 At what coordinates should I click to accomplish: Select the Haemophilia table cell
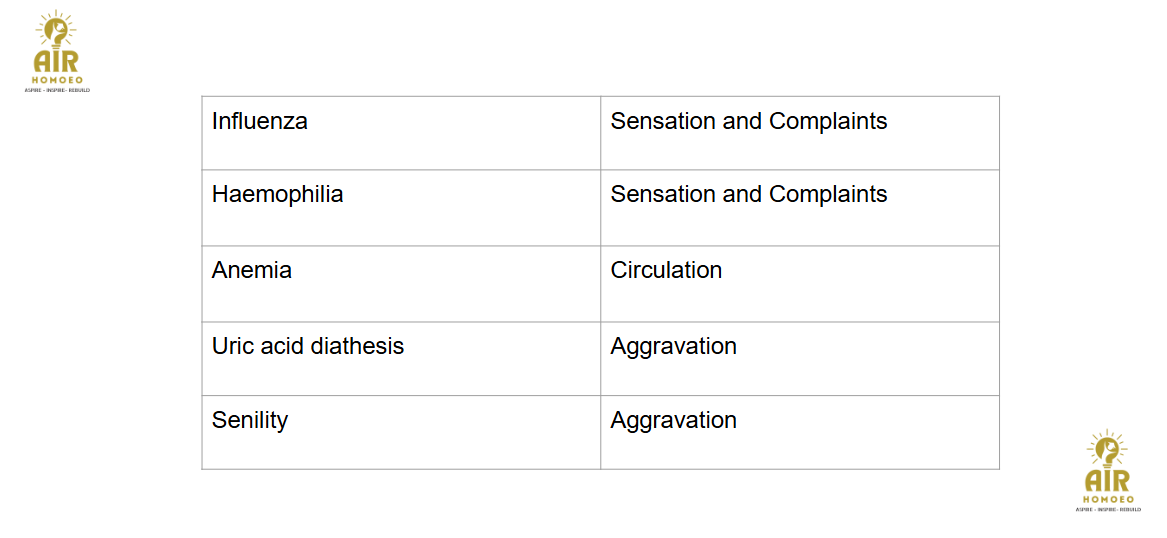tap(401, 208)
